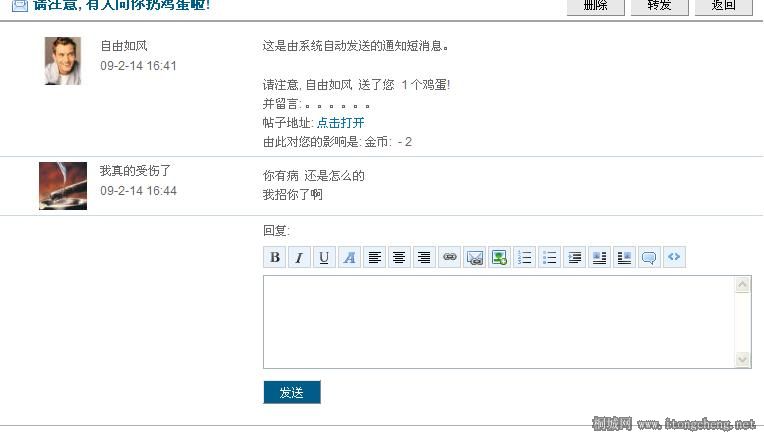Open the font style icon
The image size is (764, 439).
349,258
